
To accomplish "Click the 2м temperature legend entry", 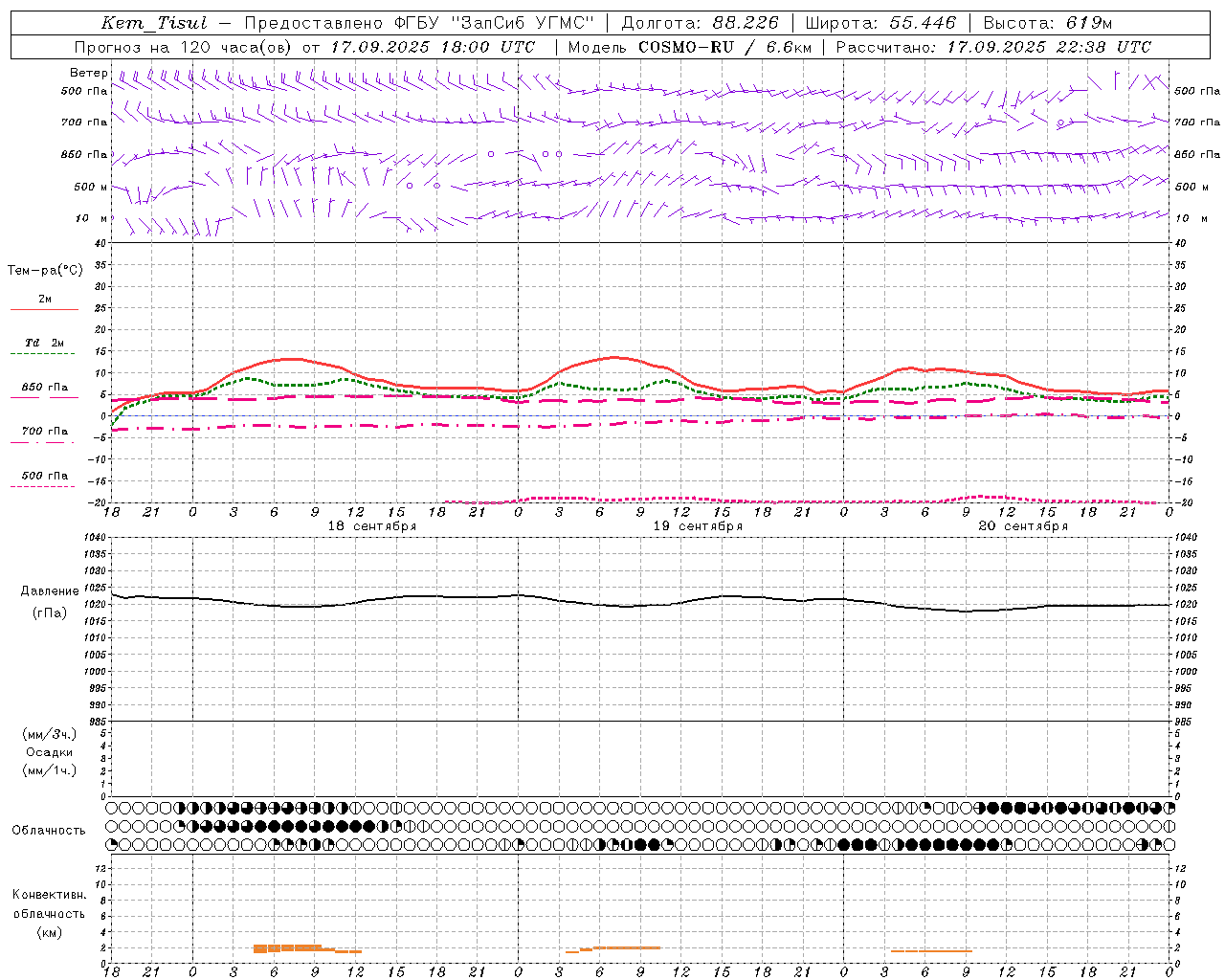I will (x=45, y=300).
